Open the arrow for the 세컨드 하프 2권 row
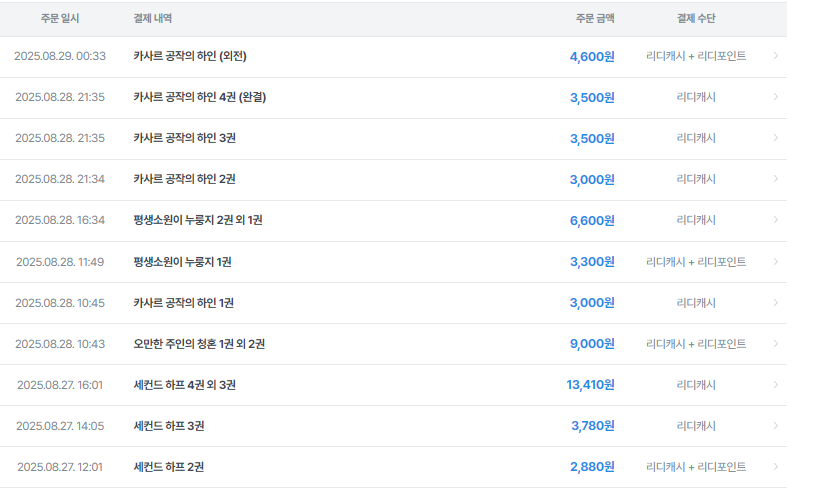This screenshot has width=813, height=493. pos(775,467)
